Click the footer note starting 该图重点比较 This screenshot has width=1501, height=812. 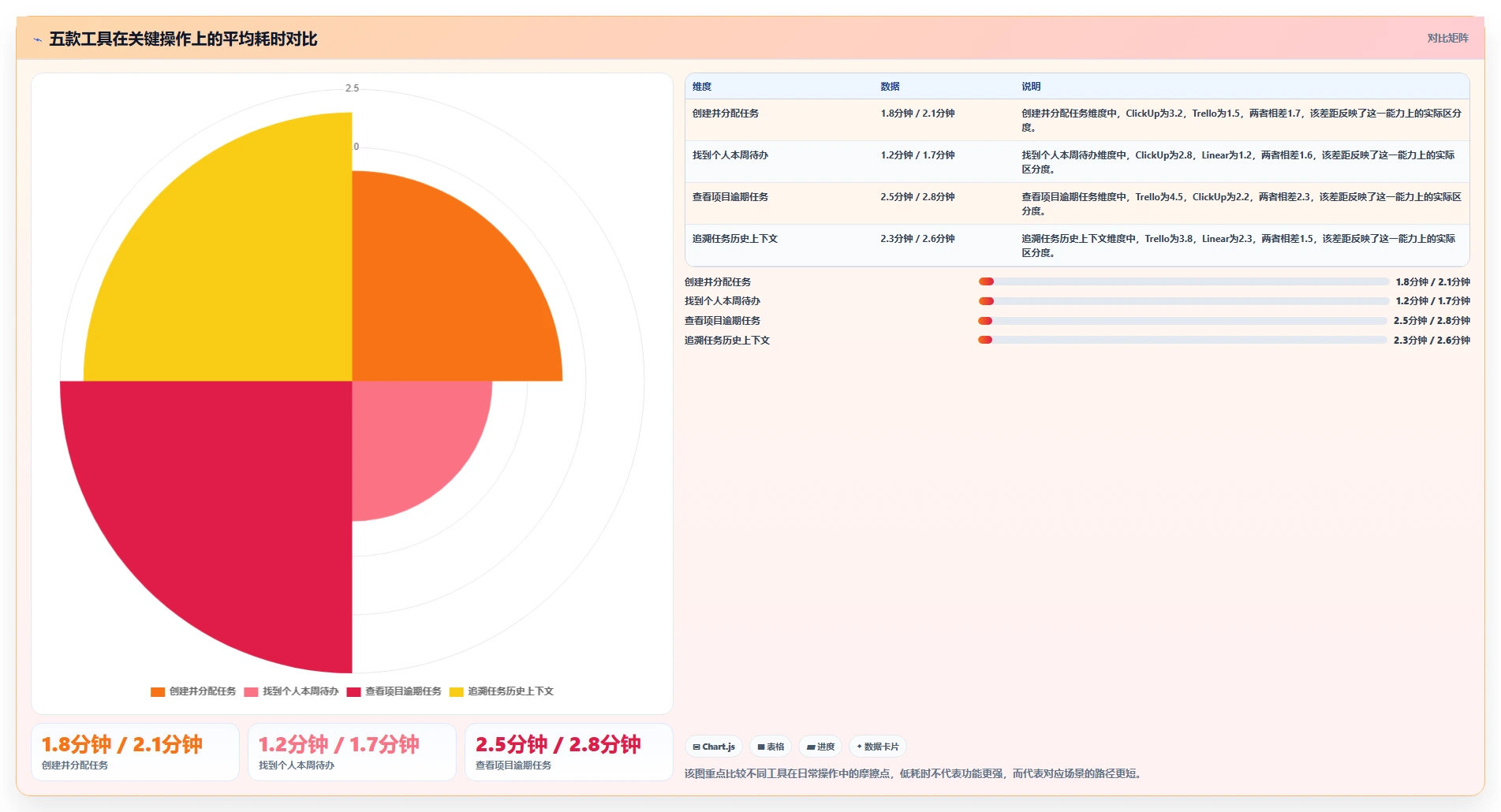[914, 774]
